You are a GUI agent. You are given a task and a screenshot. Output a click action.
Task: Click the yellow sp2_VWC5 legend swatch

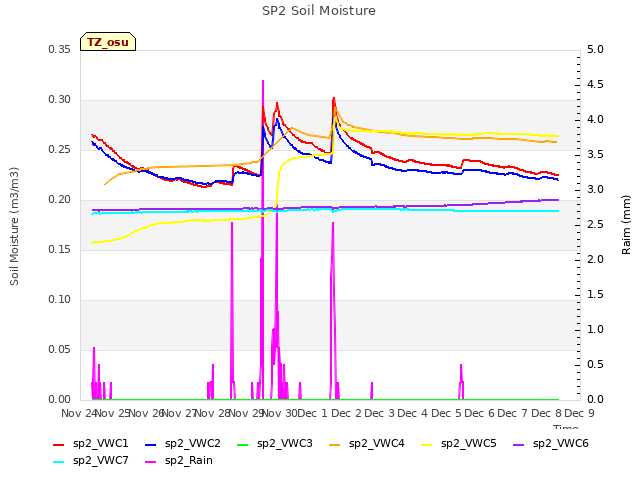(427, 445)
